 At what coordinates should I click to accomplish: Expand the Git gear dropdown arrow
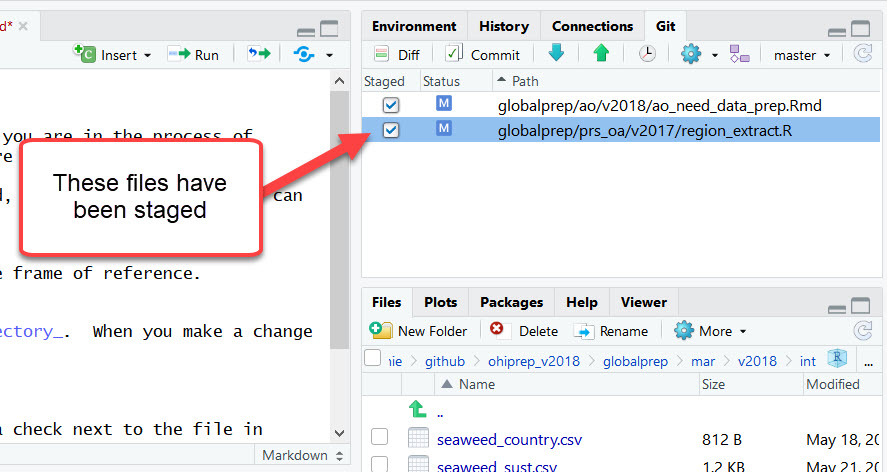714,55
